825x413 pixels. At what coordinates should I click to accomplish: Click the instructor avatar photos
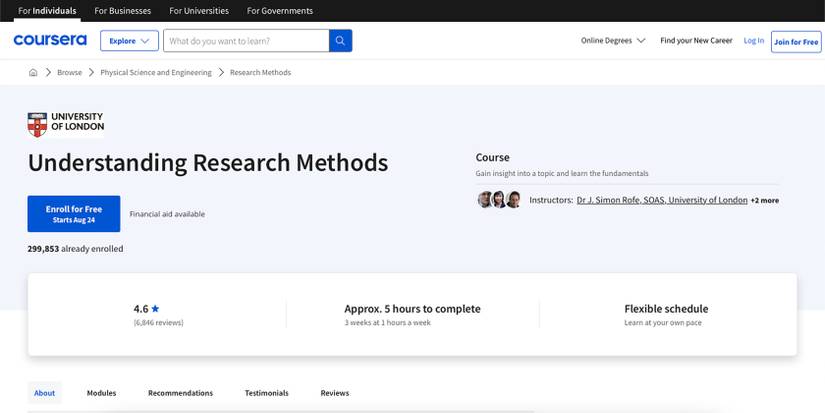coord(499,200)
